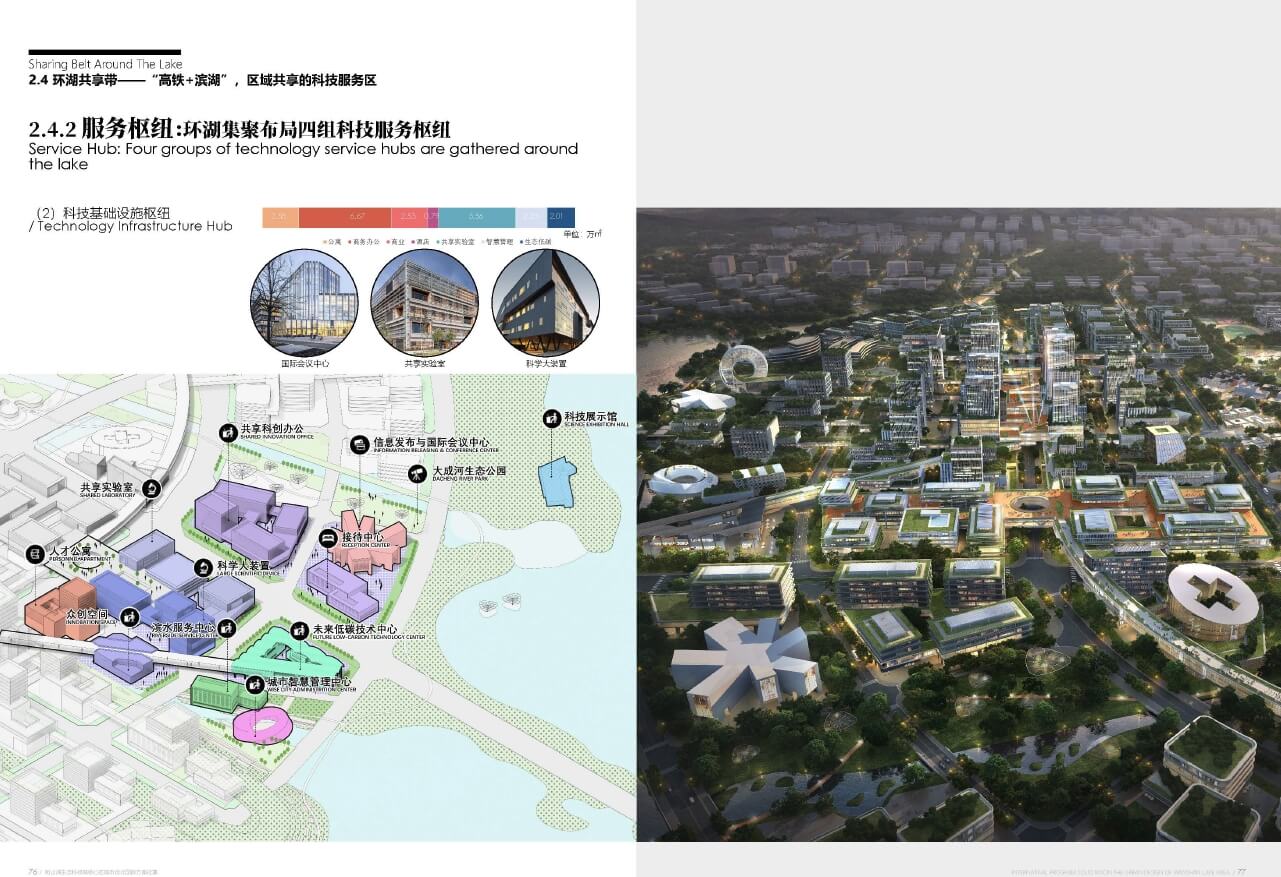
Task: Click the 公寓 legend entry
Action: click(x=334, y=241)
